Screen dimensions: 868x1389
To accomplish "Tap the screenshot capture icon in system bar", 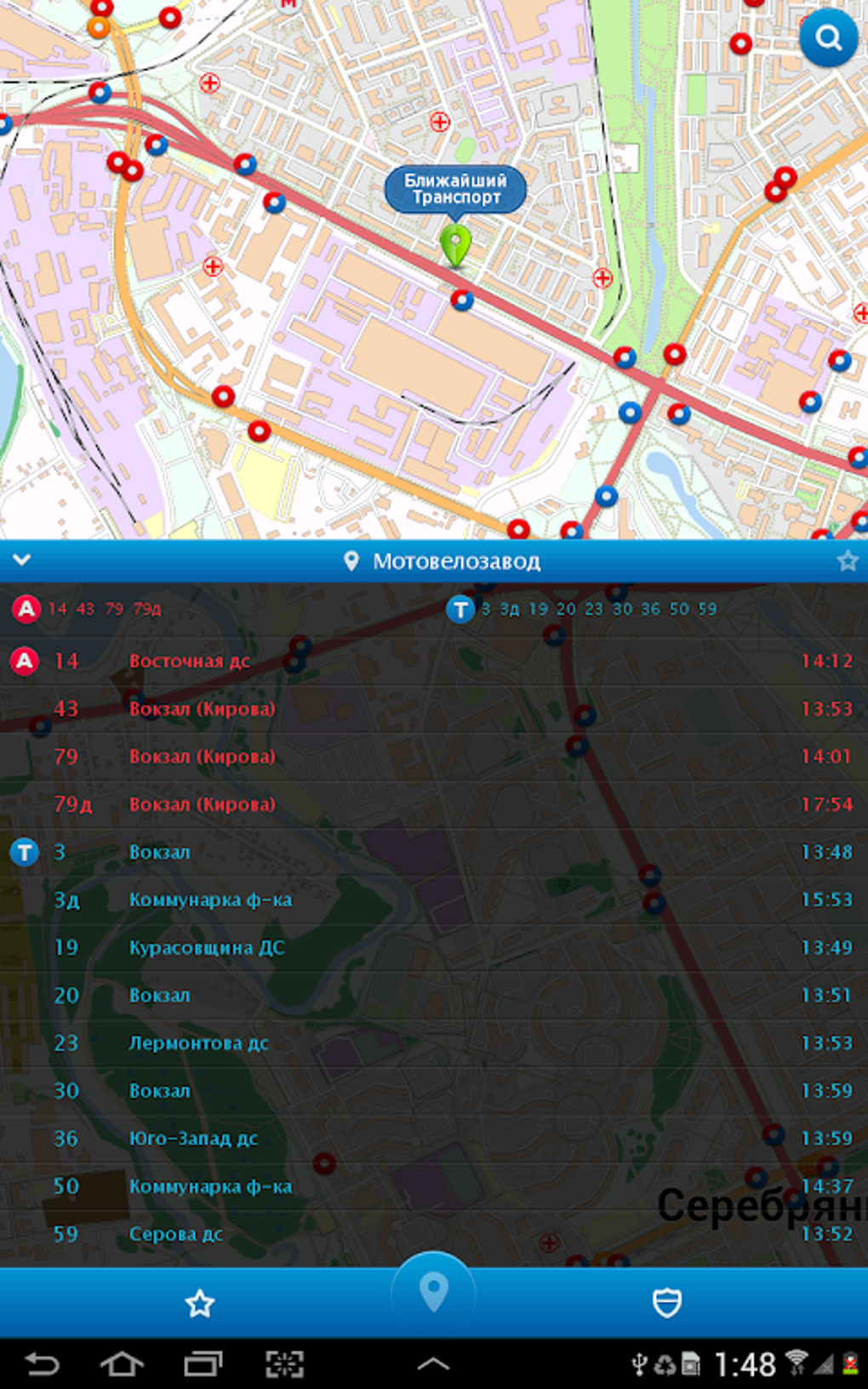I will click(x=284, y=1364).
